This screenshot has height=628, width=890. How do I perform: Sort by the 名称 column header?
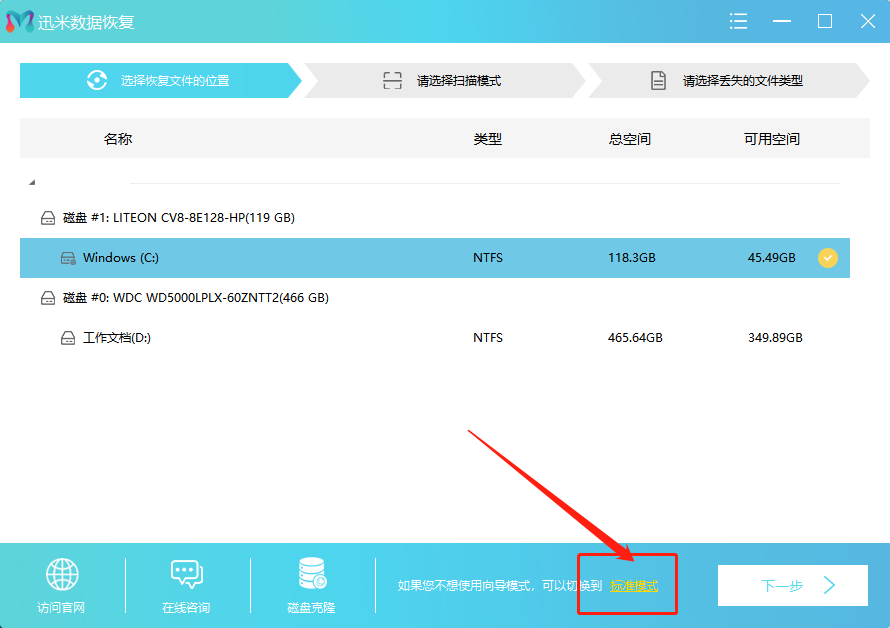click(x=118, y=139)
